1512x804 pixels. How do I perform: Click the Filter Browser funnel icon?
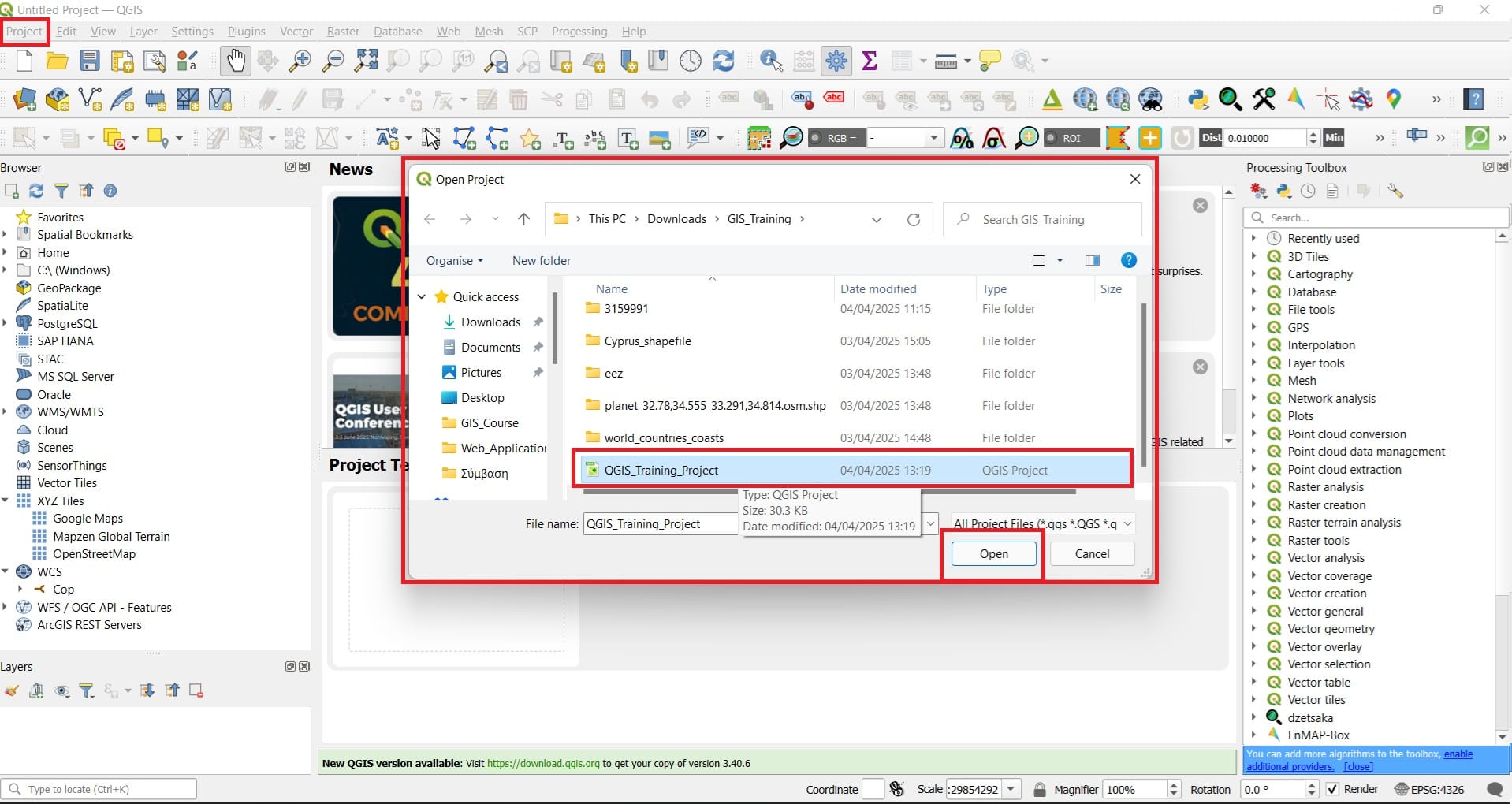[x=61, y=191]
